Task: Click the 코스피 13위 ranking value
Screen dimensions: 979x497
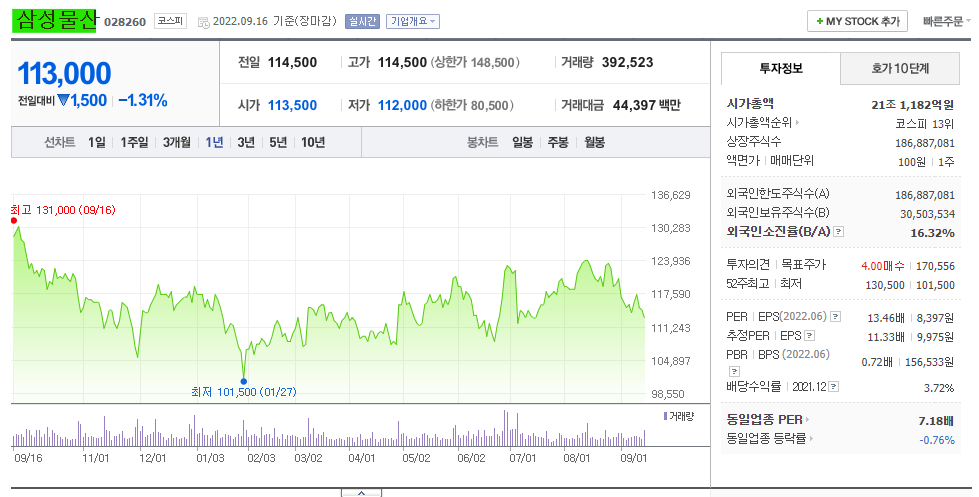Action: (x=924, y=124)
